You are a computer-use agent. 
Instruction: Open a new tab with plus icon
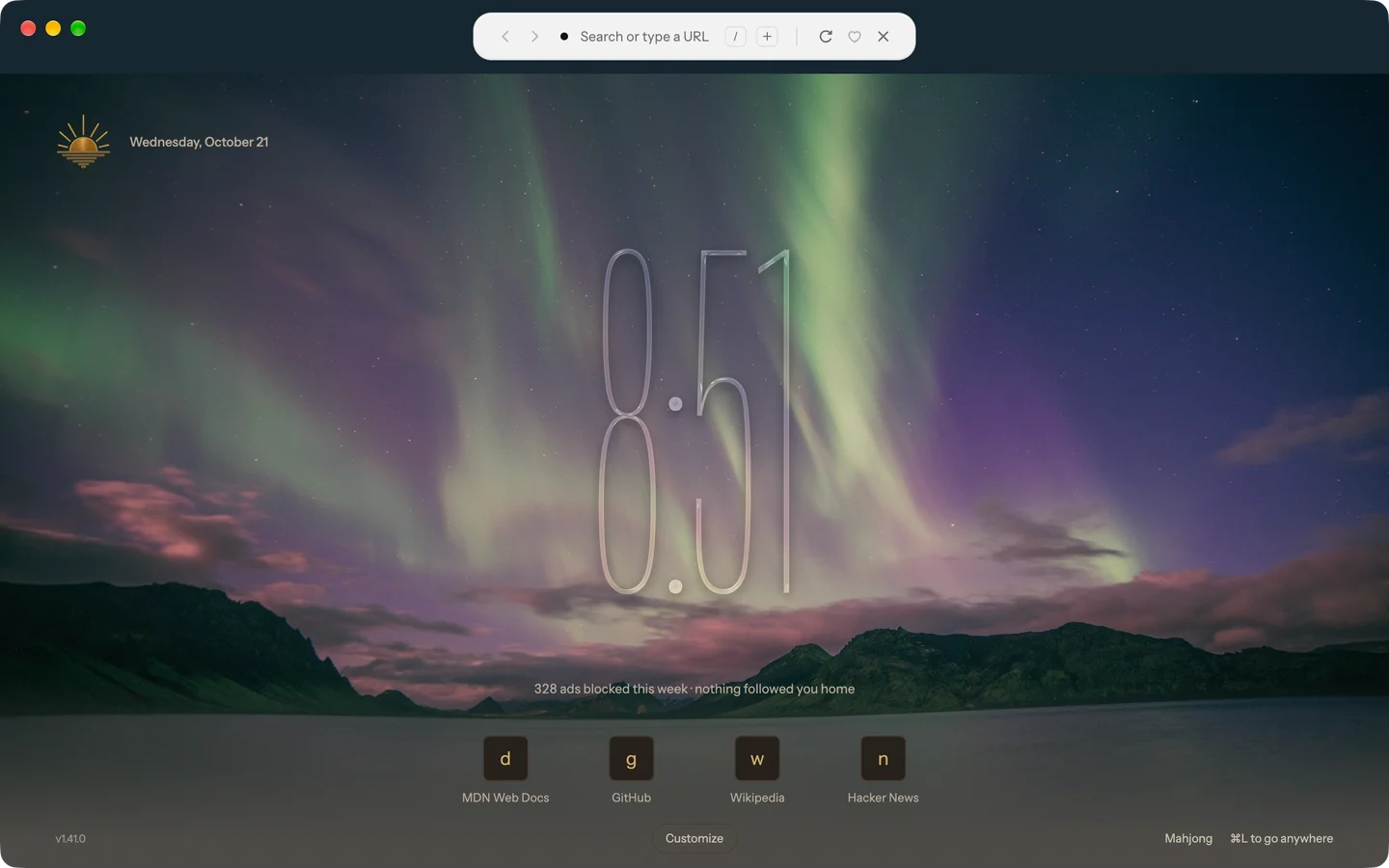click(767, 37)
